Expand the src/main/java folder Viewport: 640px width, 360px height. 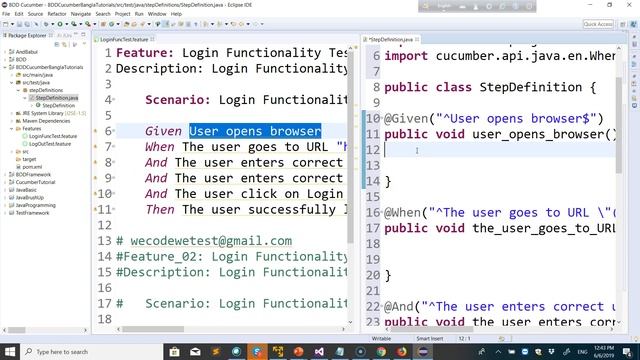pos(12,75)
